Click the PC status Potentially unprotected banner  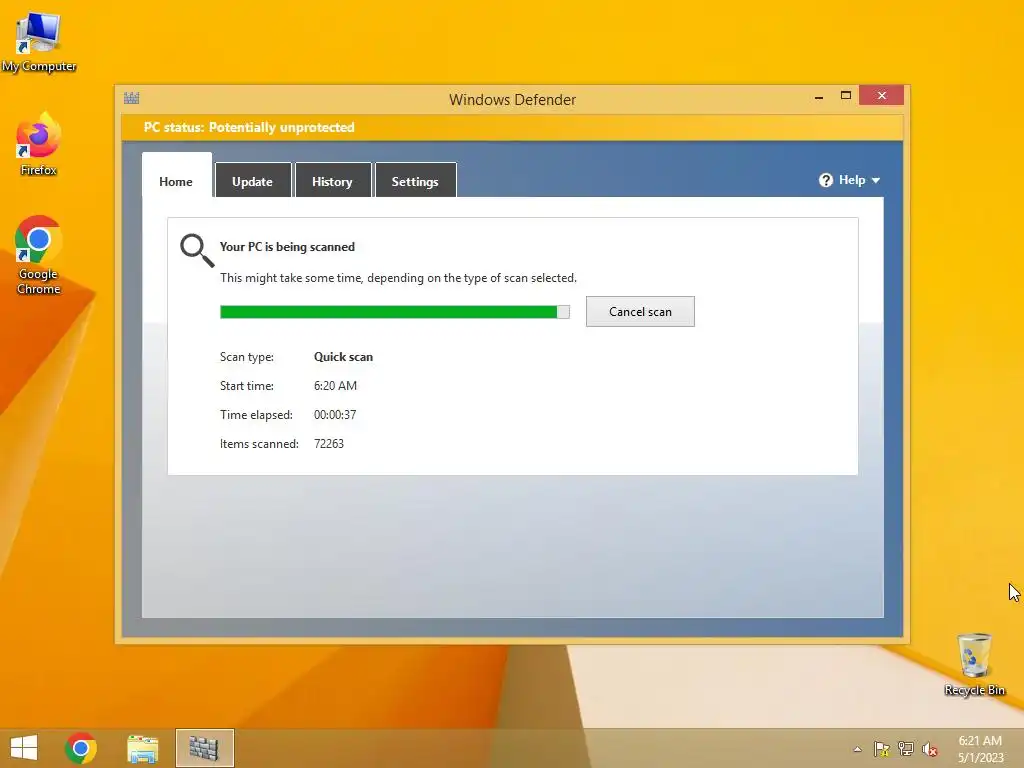coord(512,127)
